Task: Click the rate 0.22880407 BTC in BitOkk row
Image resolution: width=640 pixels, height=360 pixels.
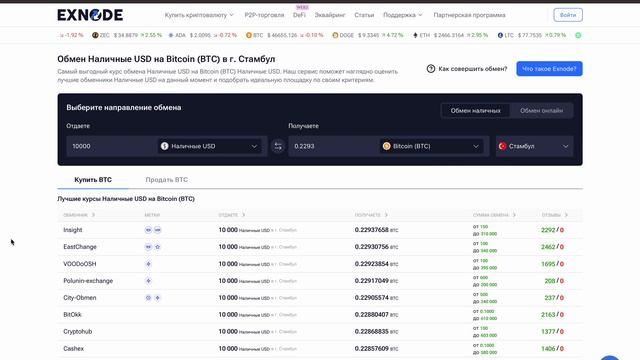Action: pos(376,315)
